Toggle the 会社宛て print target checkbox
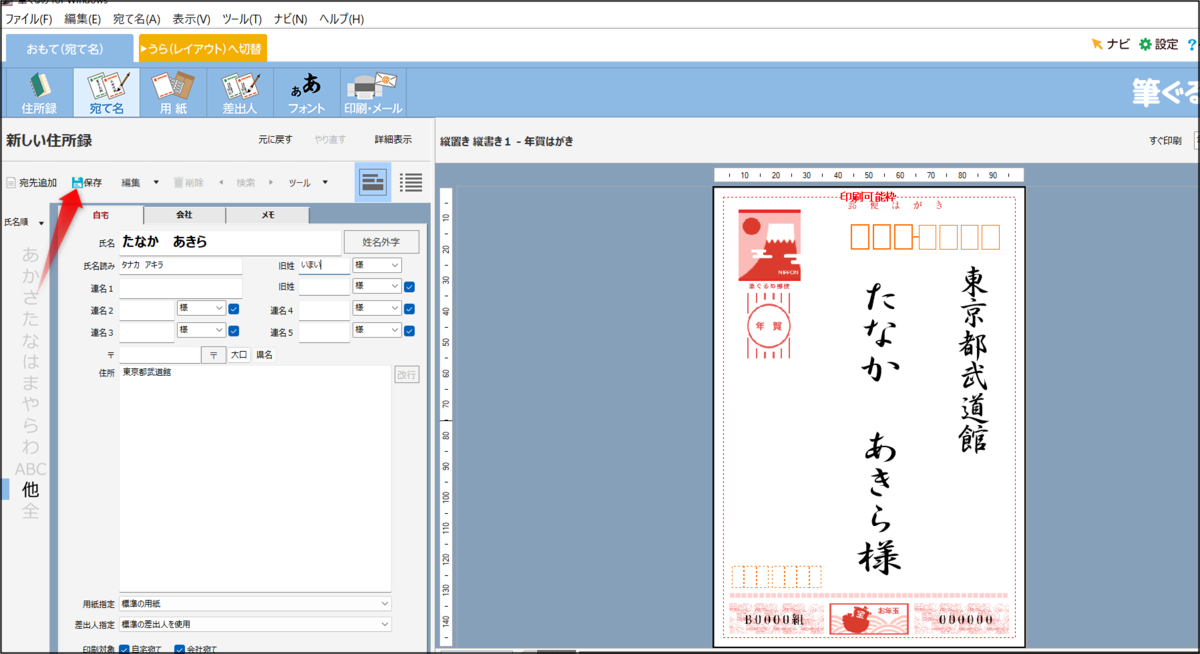The height and width of the screenshot is (654, 1200). [x=180, y=648]
